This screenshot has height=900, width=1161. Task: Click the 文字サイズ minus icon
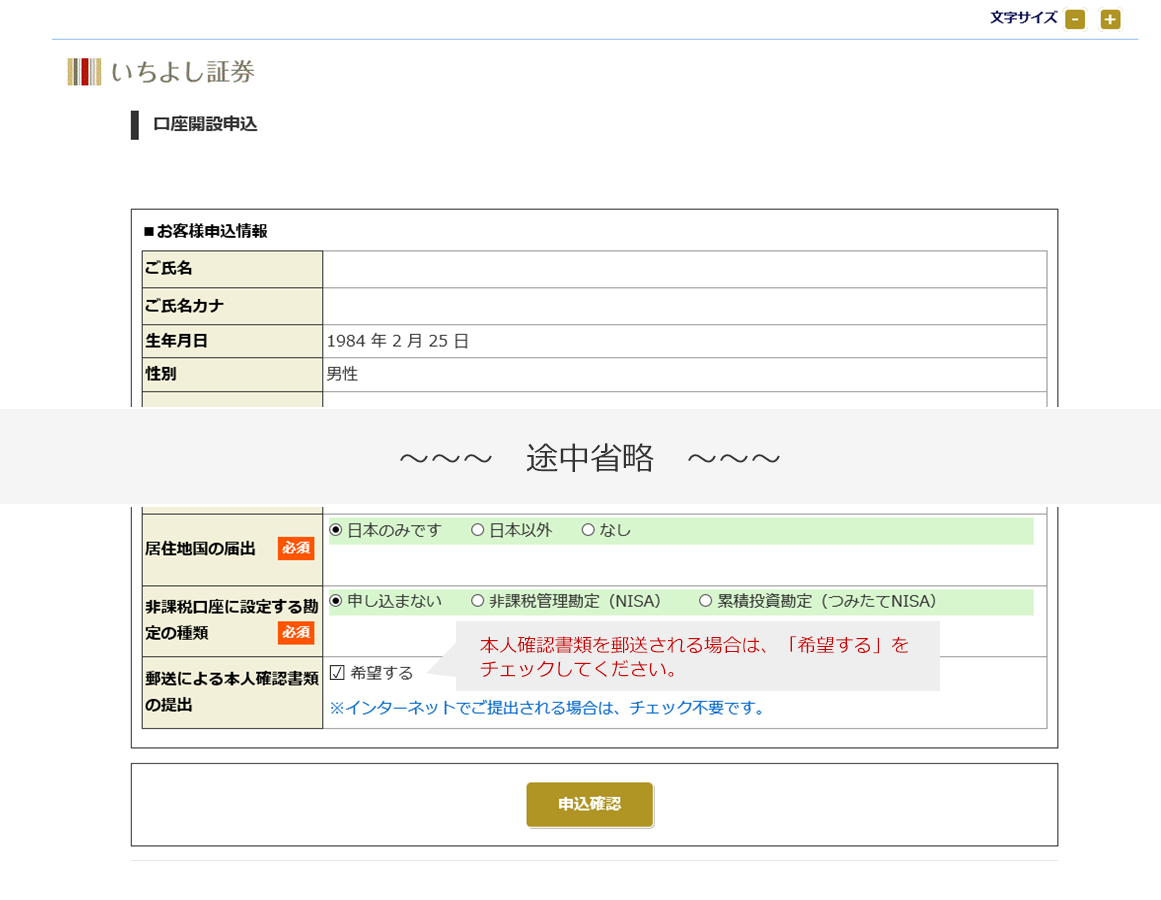pos(1075,18)
